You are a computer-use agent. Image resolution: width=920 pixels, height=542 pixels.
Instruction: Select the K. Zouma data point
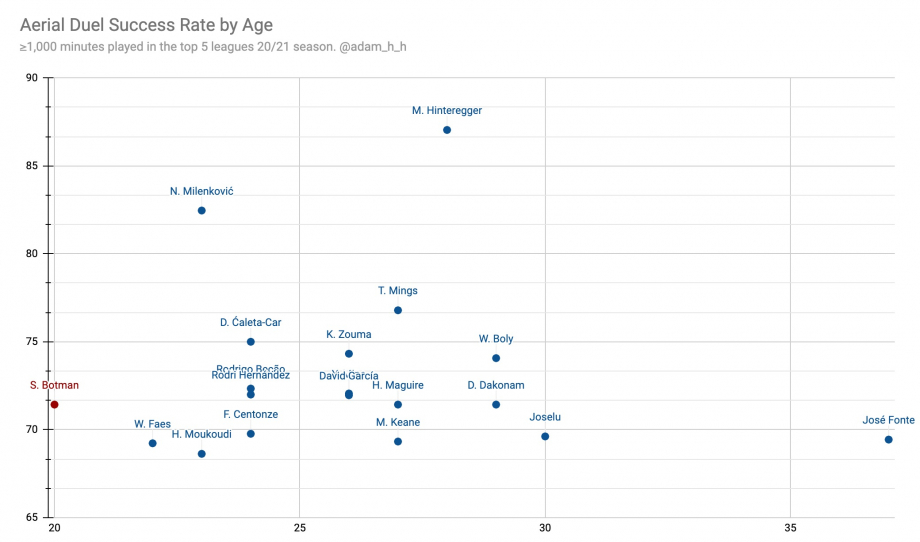click(349, 354)
